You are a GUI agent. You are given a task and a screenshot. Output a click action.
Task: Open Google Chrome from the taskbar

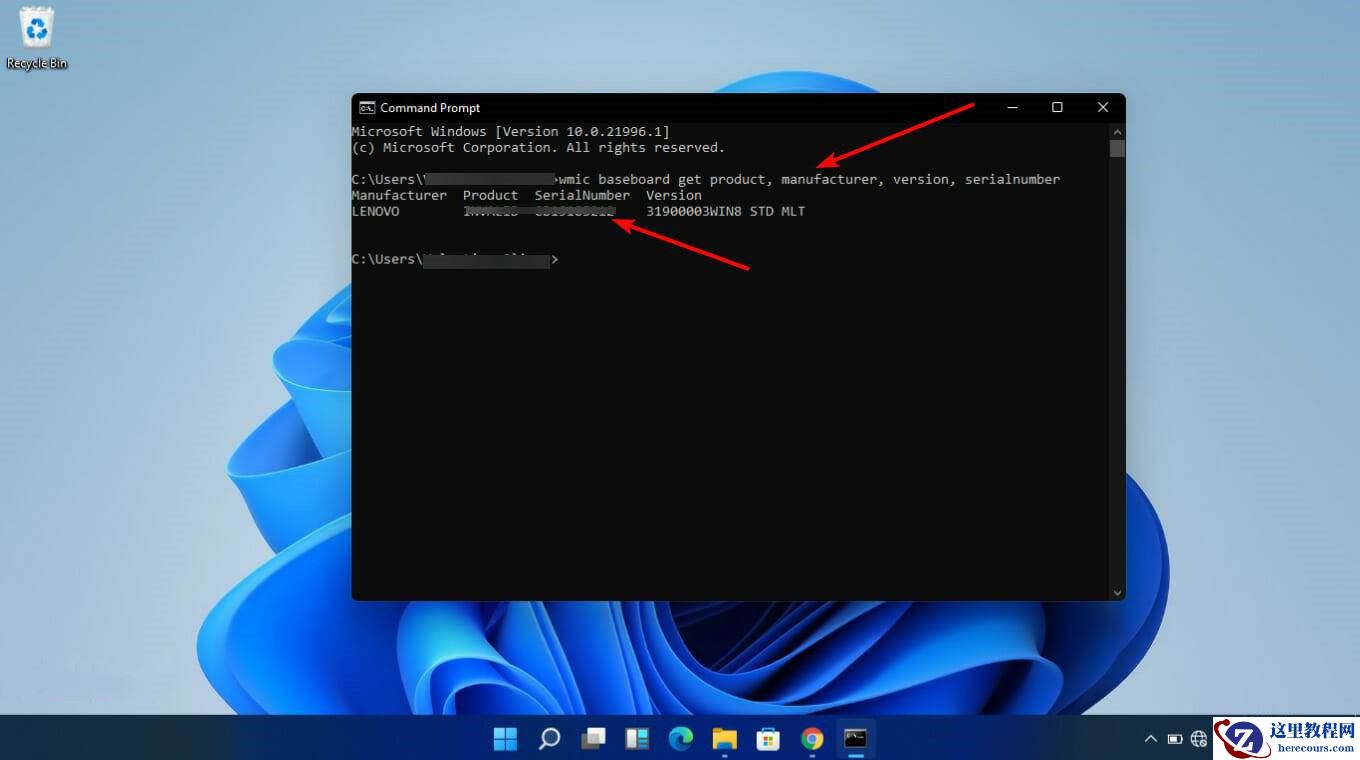812,738
